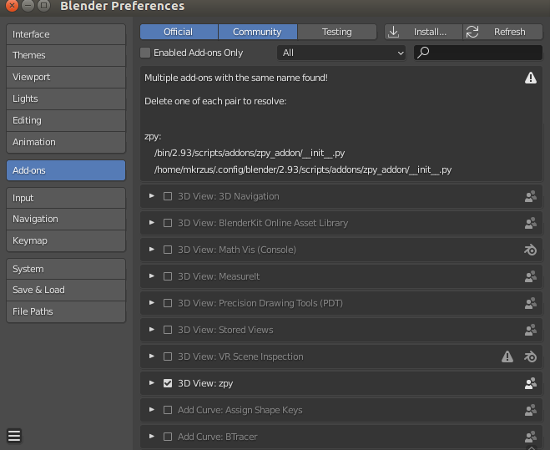Expand the MeasureIt add-on details
The width and height of the screenshot is (550, 452).
152,276
